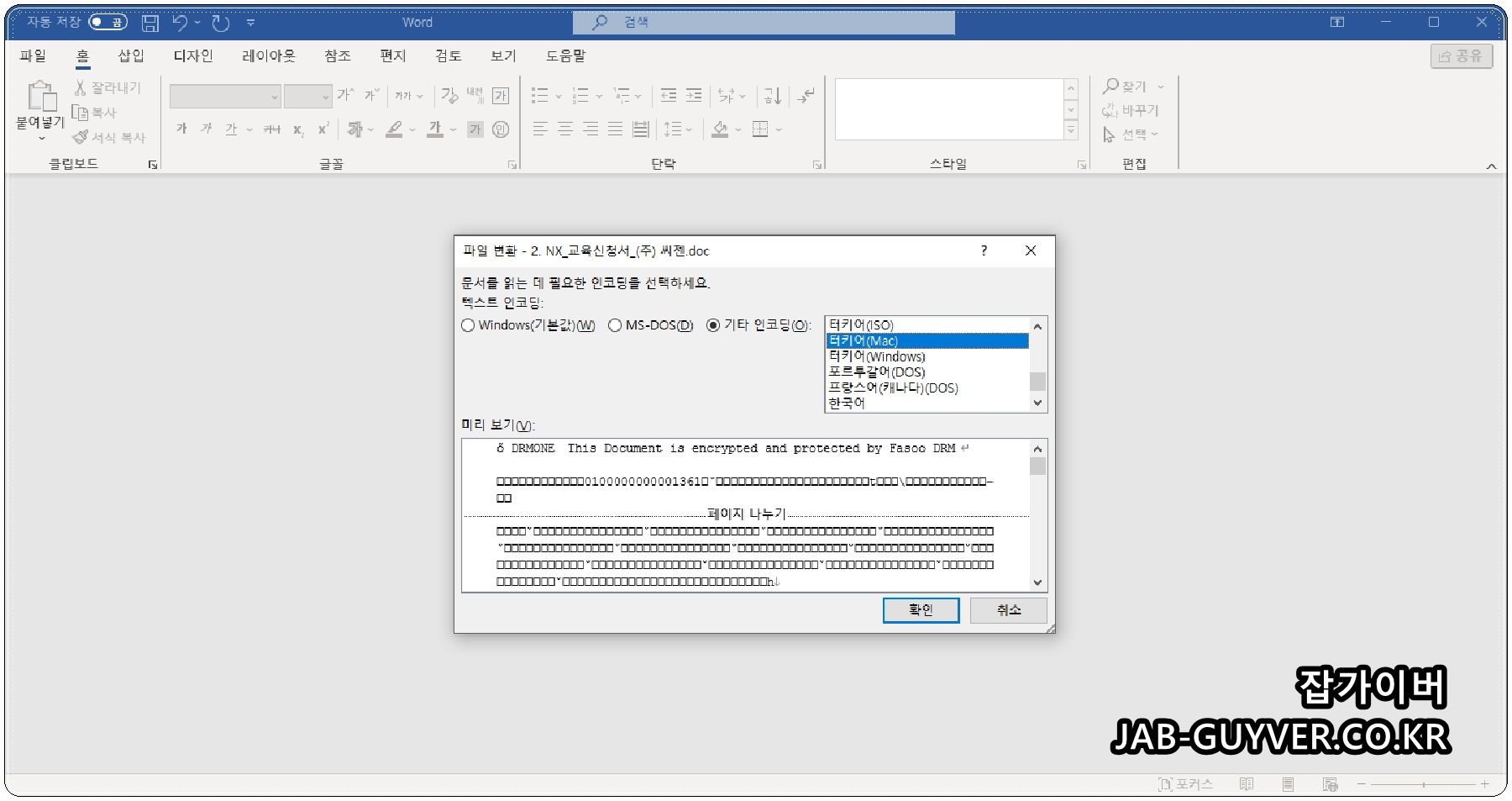Screen dimensions: 1512x801
Task: Click the Center align icon
Action: [x=565, y=129]
